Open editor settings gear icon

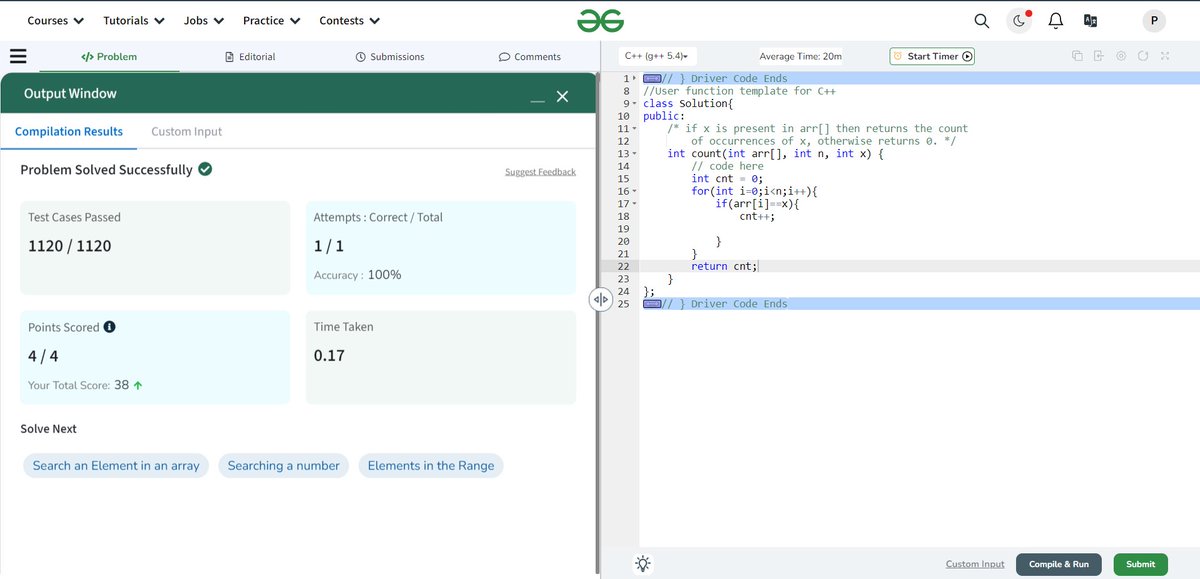pos(1121,56)
